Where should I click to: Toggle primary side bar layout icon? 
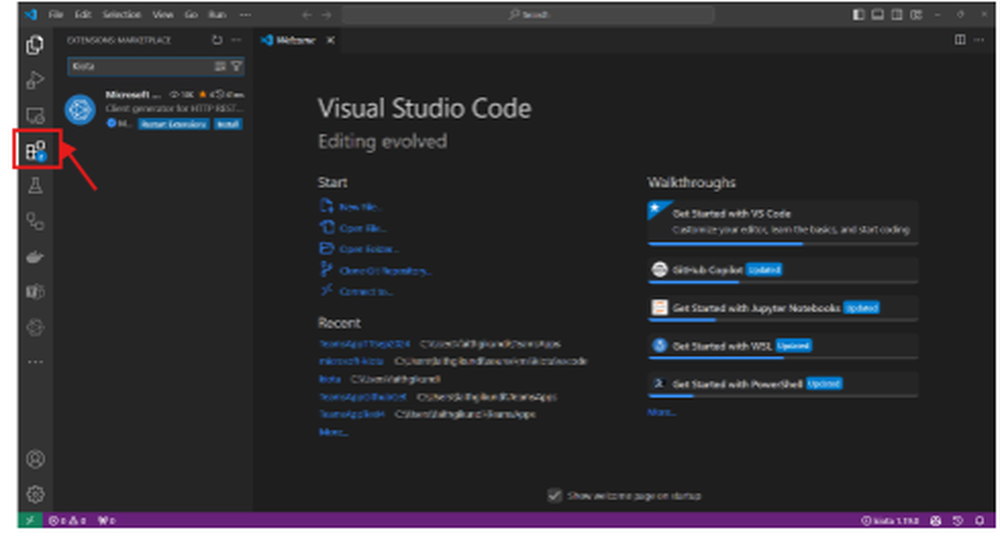pos(859,15)
